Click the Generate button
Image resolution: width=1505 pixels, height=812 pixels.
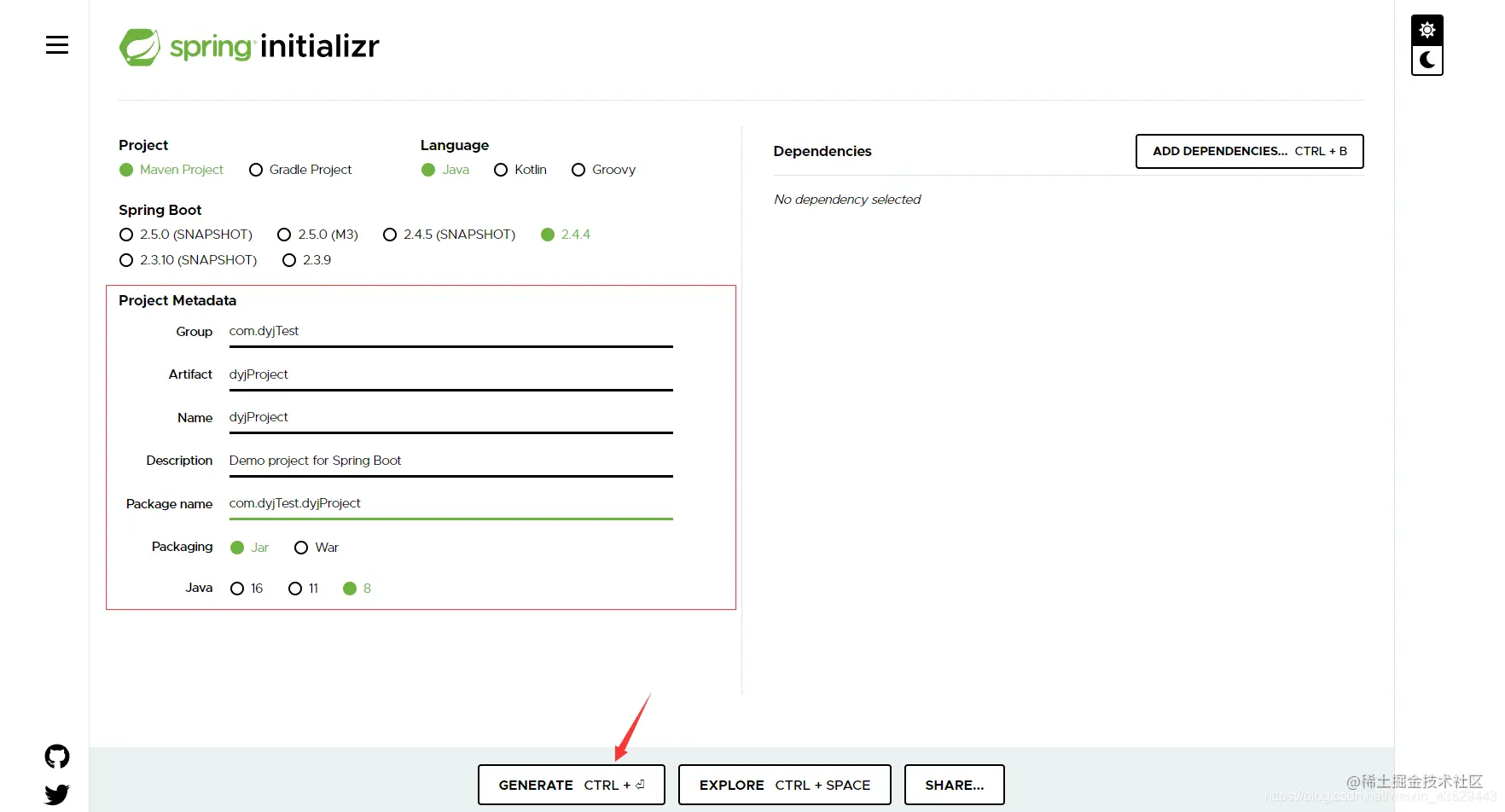coord(572,785)
